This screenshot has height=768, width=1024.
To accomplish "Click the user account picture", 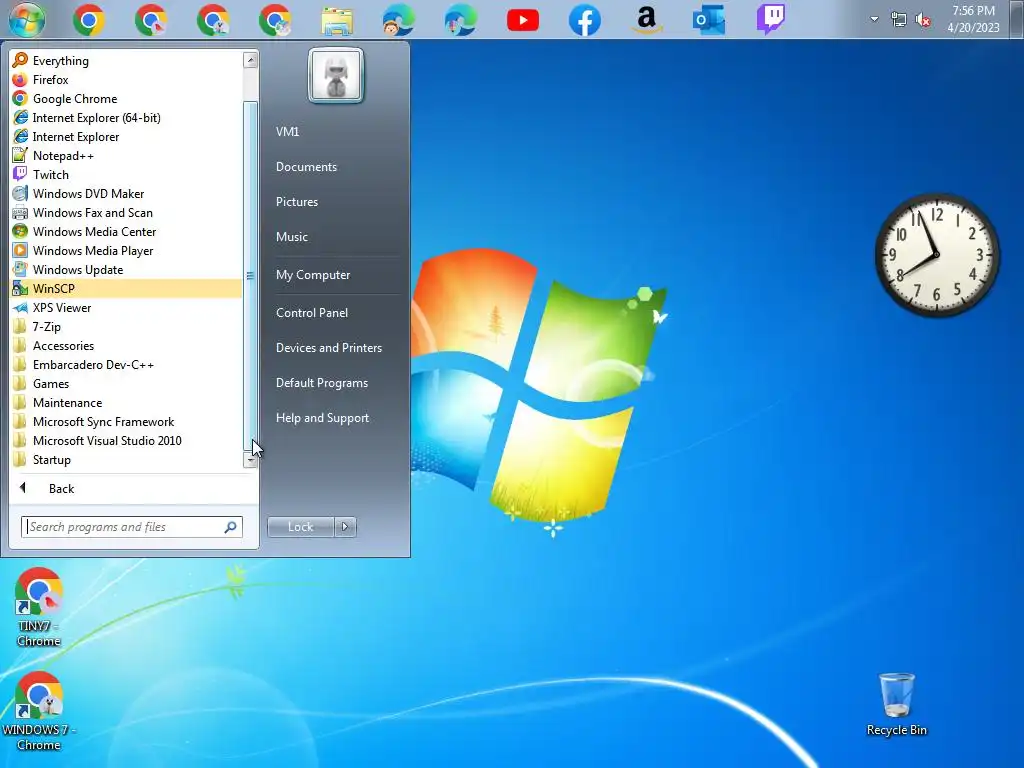I will (336, 76).
